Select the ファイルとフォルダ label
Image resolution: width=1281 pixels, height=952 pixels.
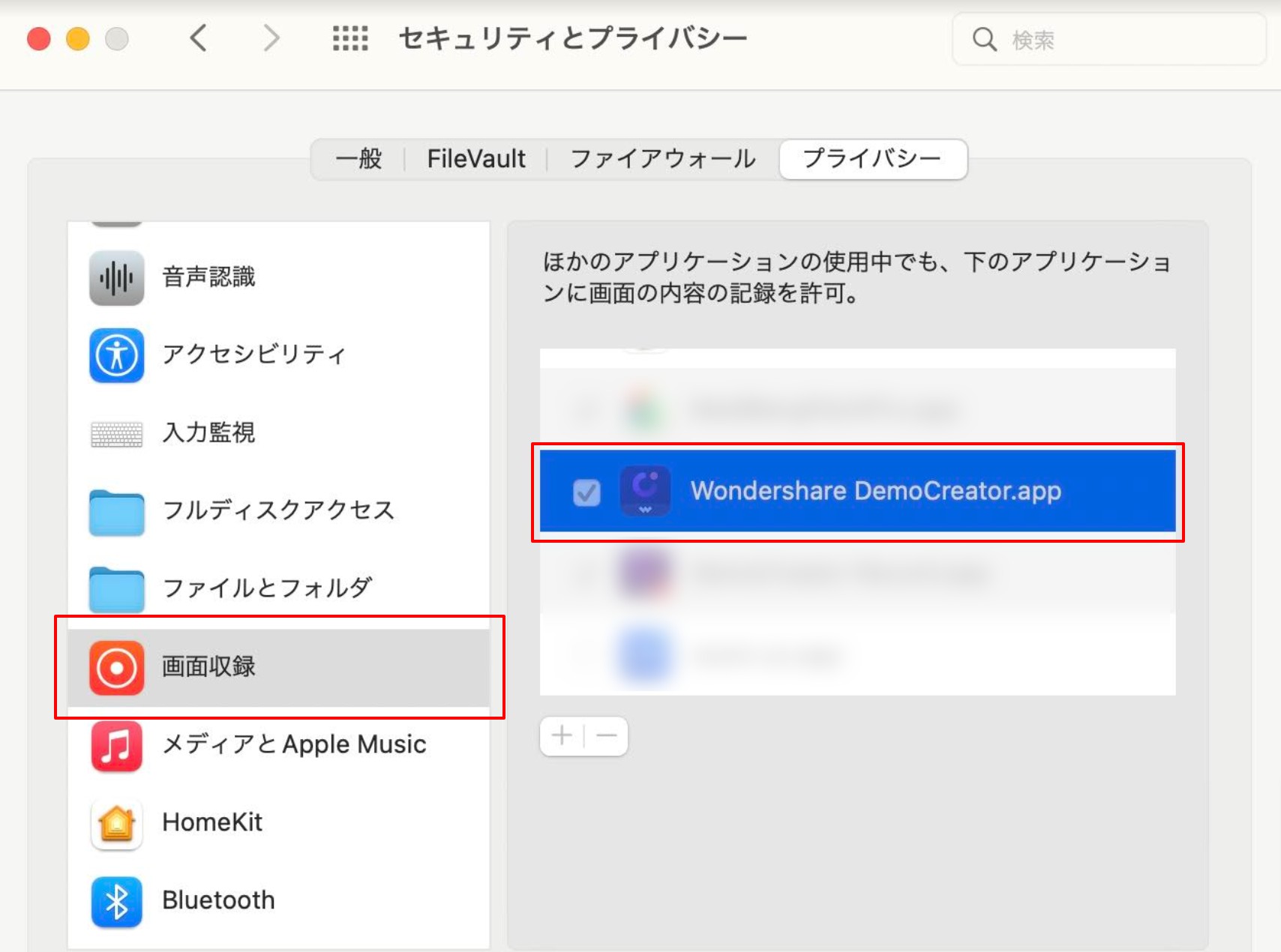pyautogui.click(x=268, y=588)
